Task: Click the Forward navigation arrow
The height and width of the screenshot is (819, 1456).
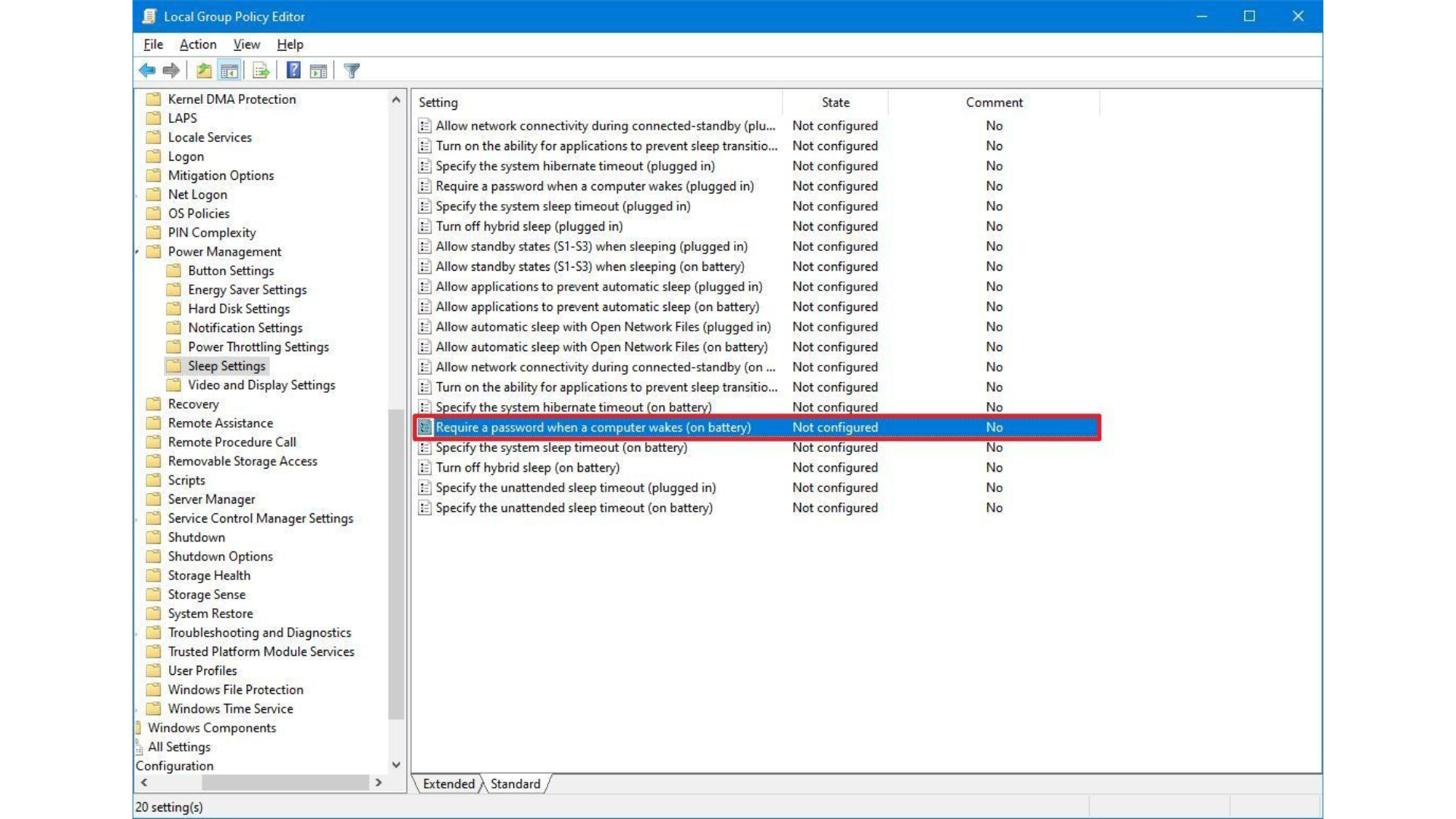Action: [x=171, y=71]
